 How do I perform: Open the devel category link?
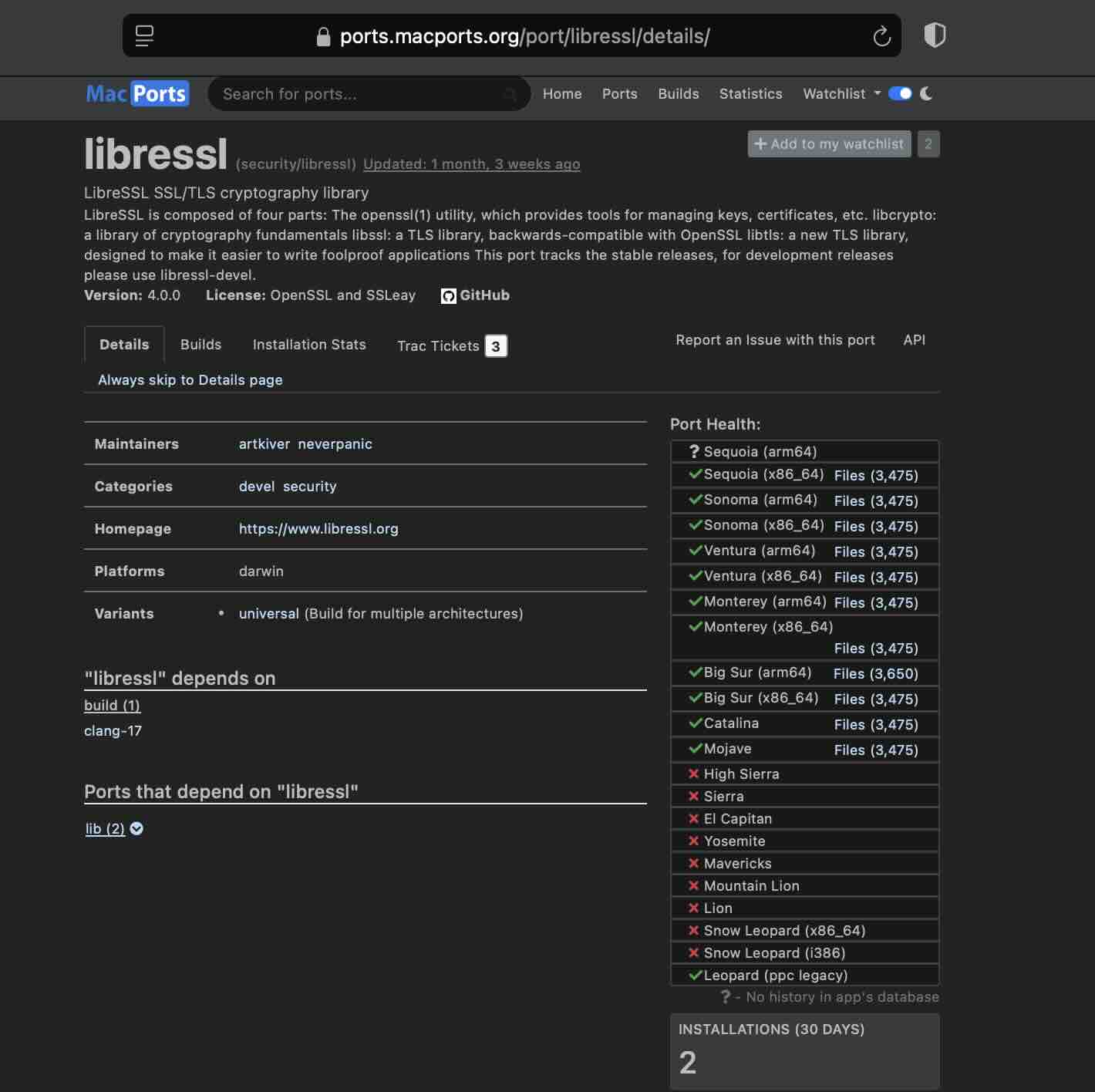coord(257,487)
